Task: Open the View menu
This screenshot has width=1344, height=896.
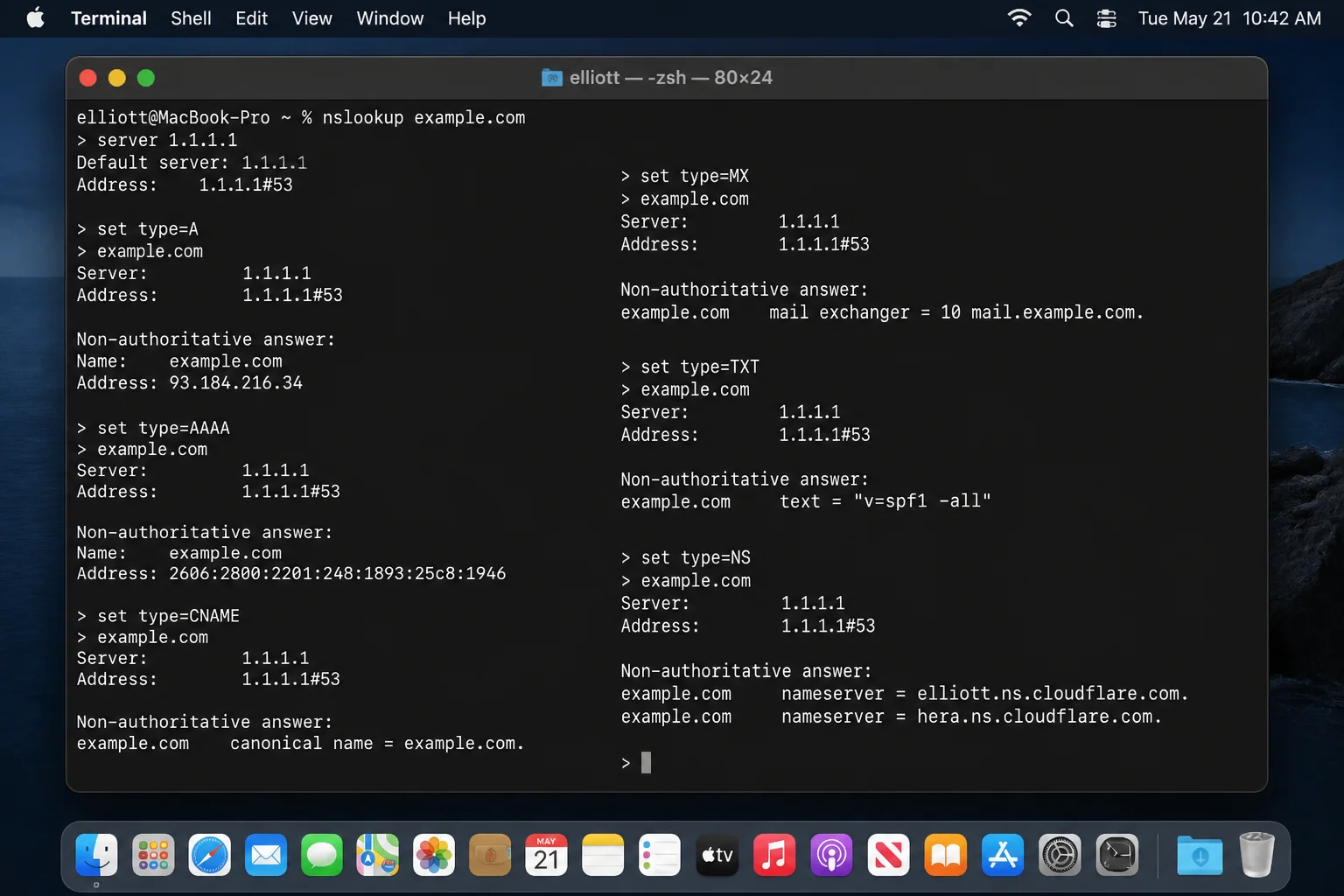Action: pyautogui.click(x=311, y=18)
